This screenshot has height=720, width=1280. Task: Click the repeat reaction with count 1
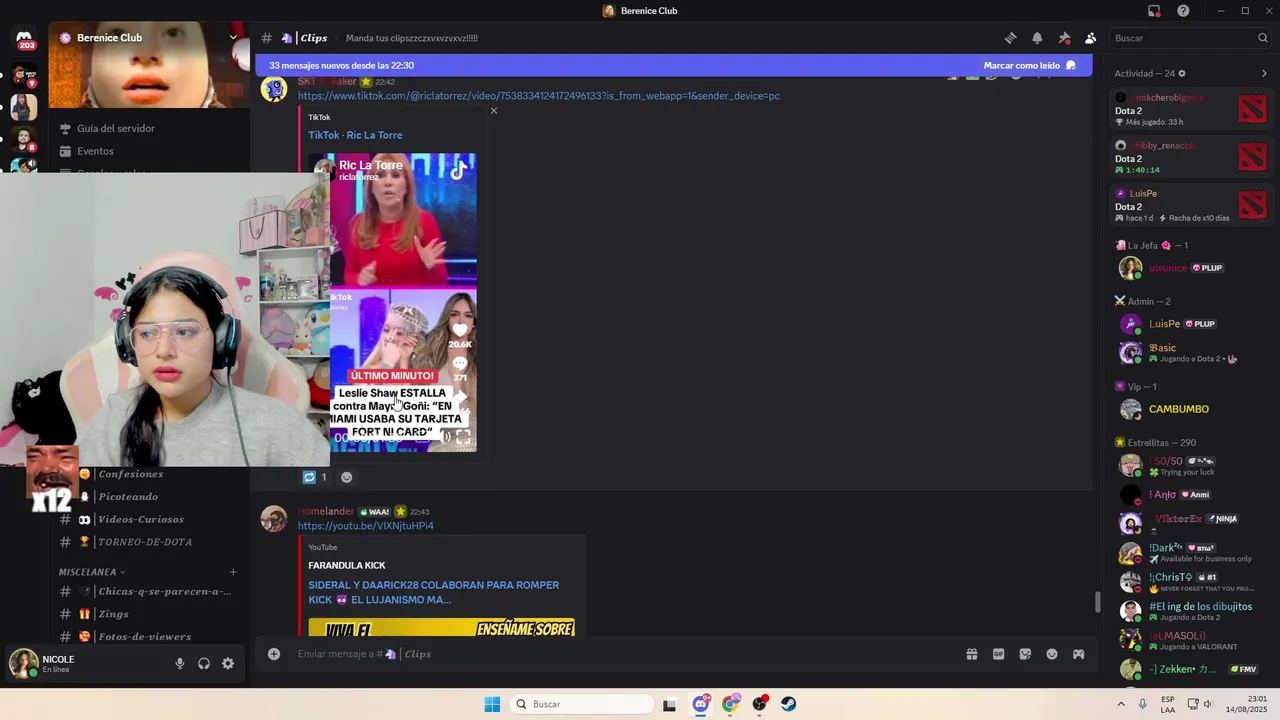tap(315, 477)
